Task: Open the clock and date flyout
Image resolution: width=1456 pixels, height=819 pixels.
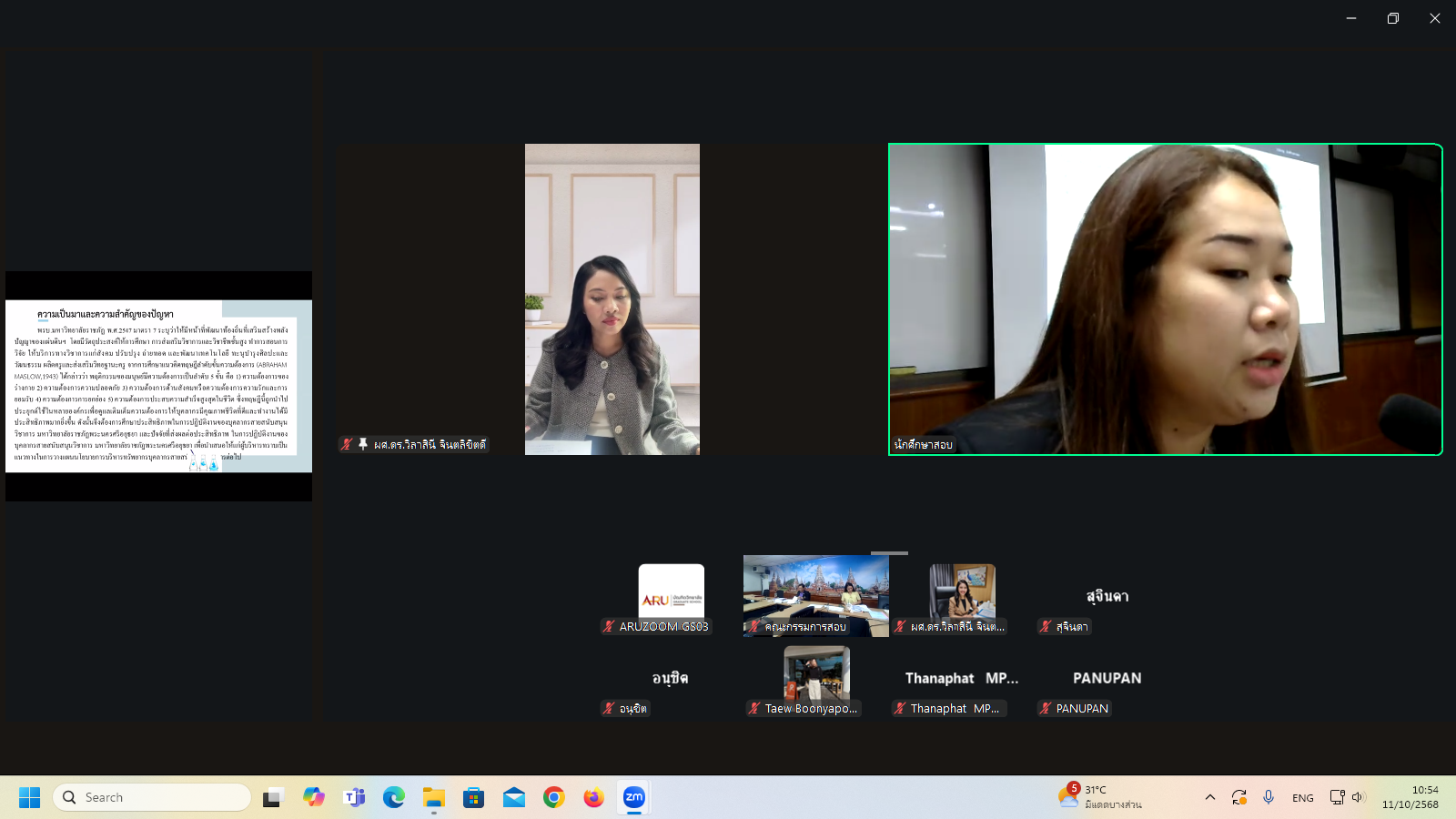Action: pyautogui.click(x=1410, y=797)
